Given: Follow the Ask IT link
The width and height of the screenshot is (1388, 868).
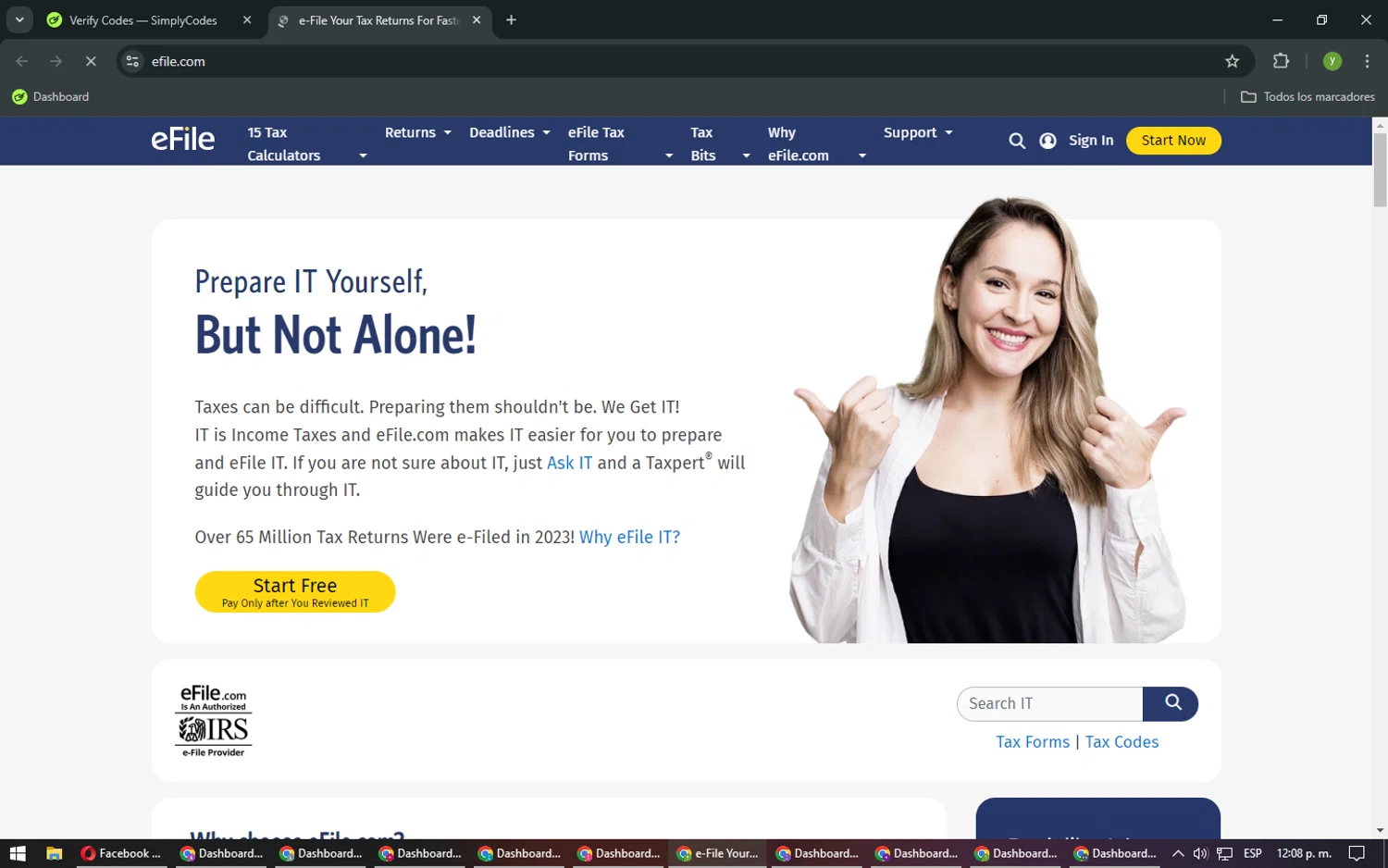Looking at the screenshot, I should tap(569, 463).
